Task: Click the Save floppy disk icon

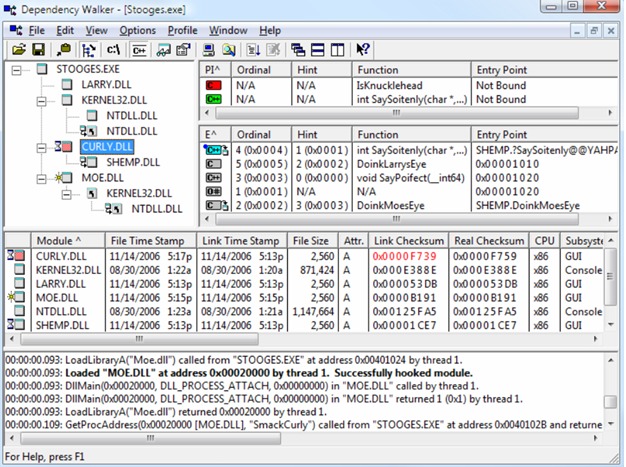Action: click(39, 50)
